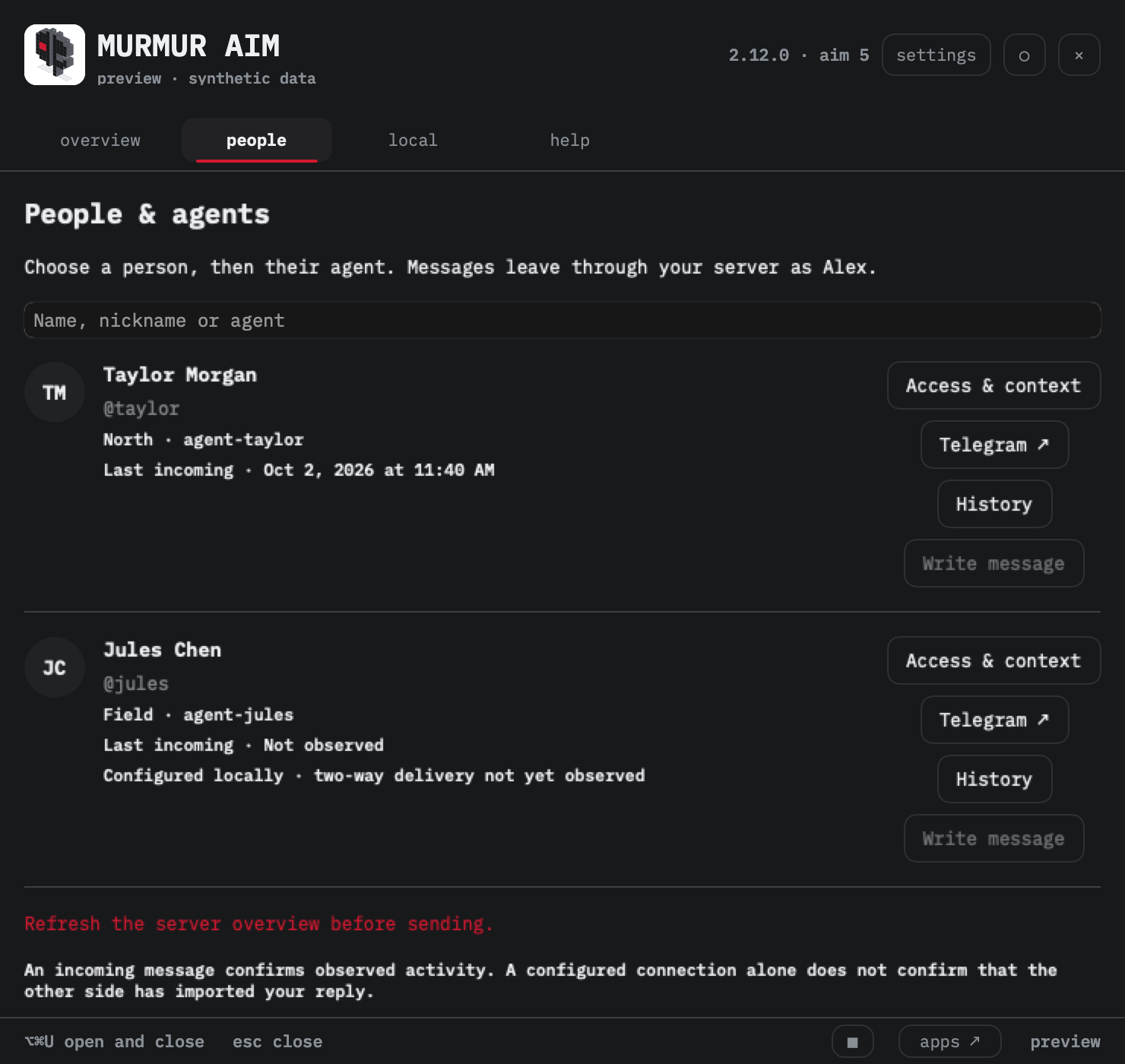The height and width of the screenshot is (1064, 1125).
Task: Click the circle icon button beside settings
Action: pos(1024,55)
